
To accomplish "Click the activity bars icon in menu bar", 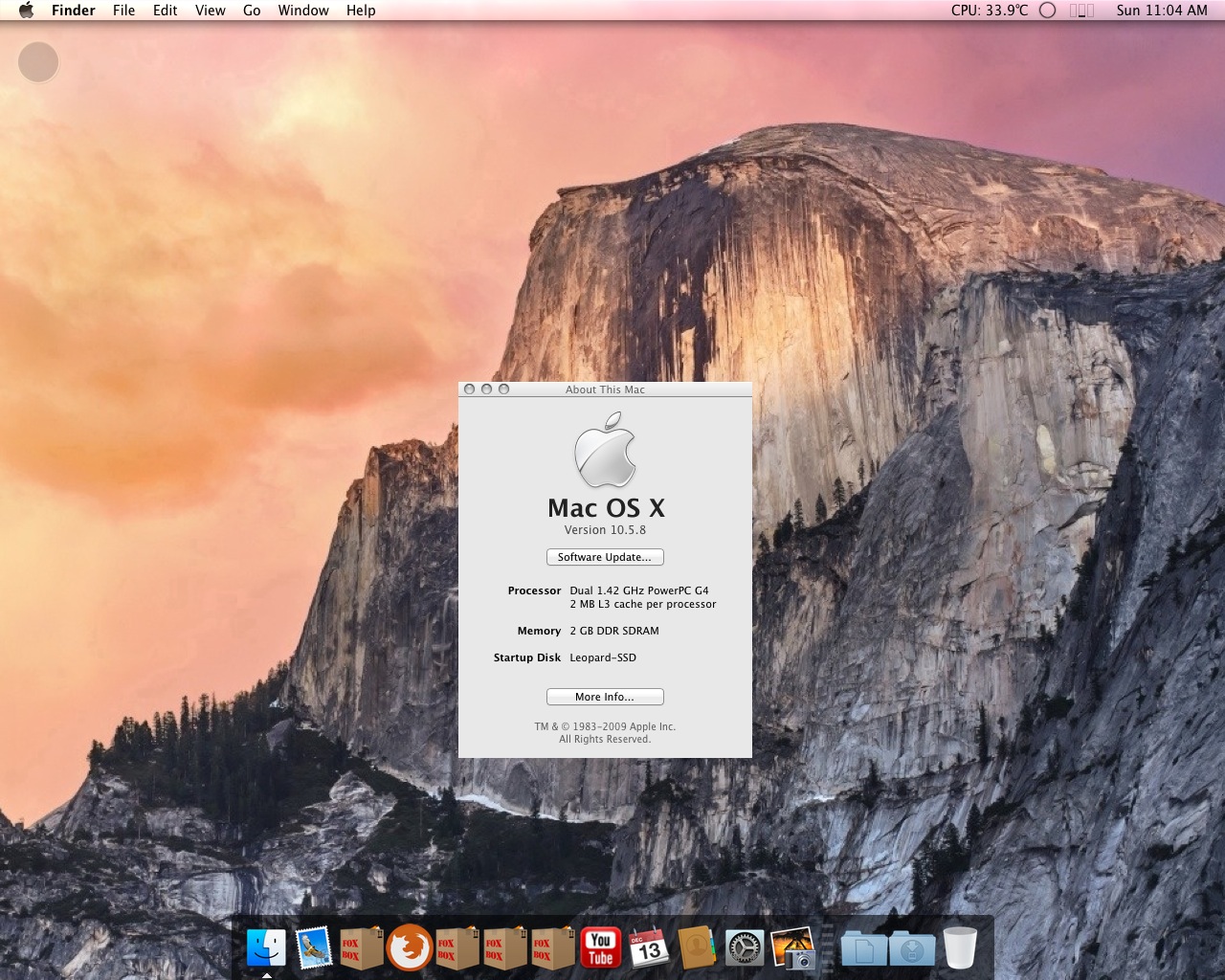I will click(x=1081, y=11).
